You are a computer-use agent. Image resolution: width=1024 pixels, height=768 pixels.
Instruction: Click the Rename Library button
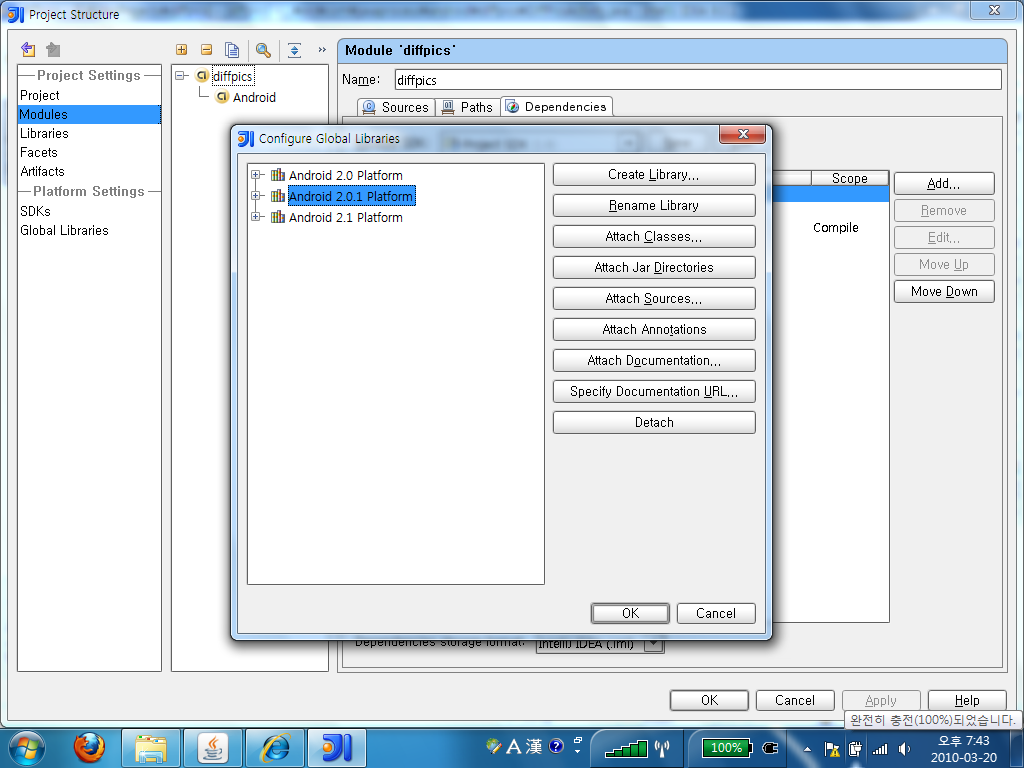tap(654, 205)
